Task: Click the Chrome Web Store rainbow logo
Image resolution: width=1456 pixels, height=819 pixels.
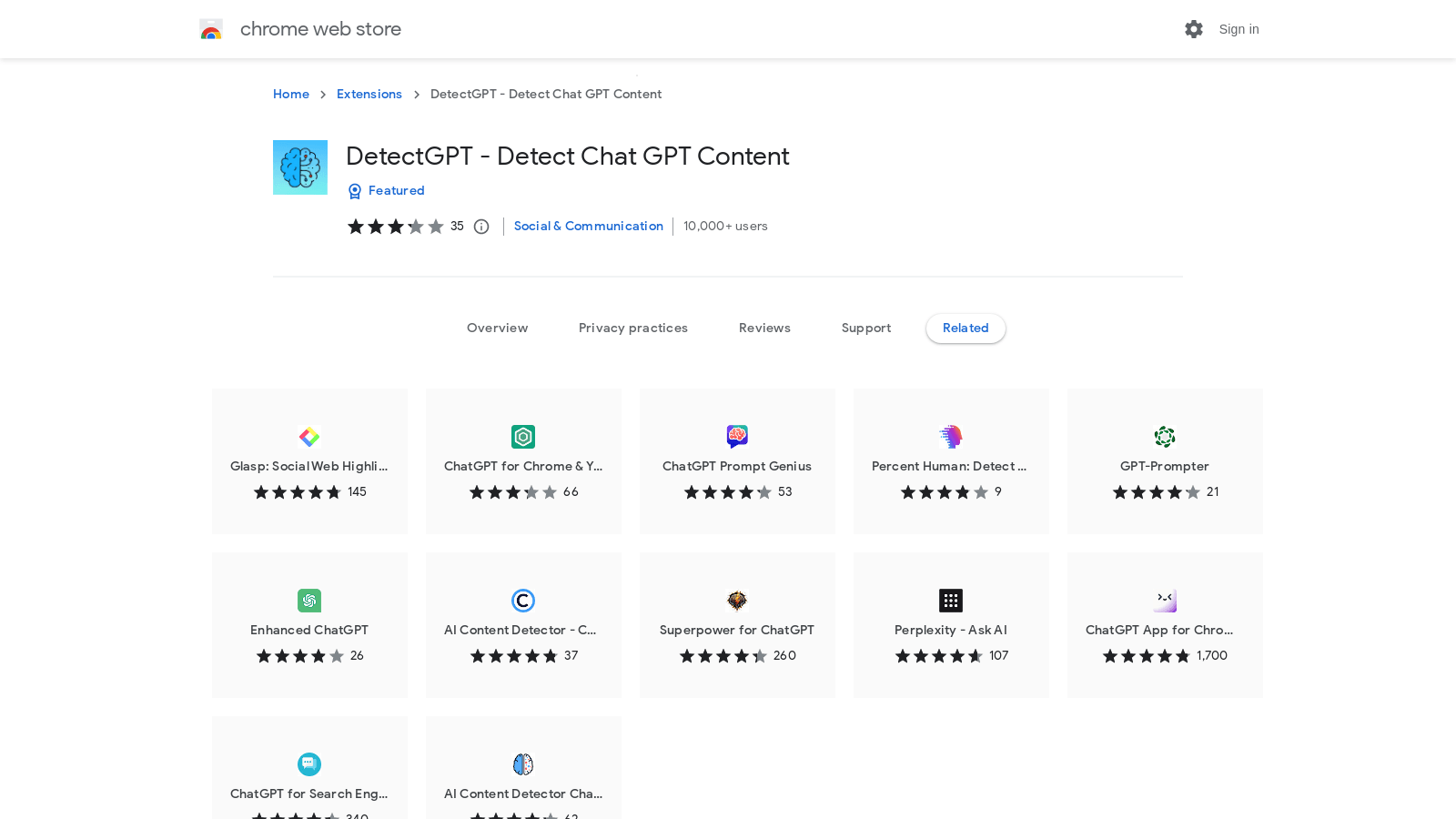Action: click(x=211, y=29)
